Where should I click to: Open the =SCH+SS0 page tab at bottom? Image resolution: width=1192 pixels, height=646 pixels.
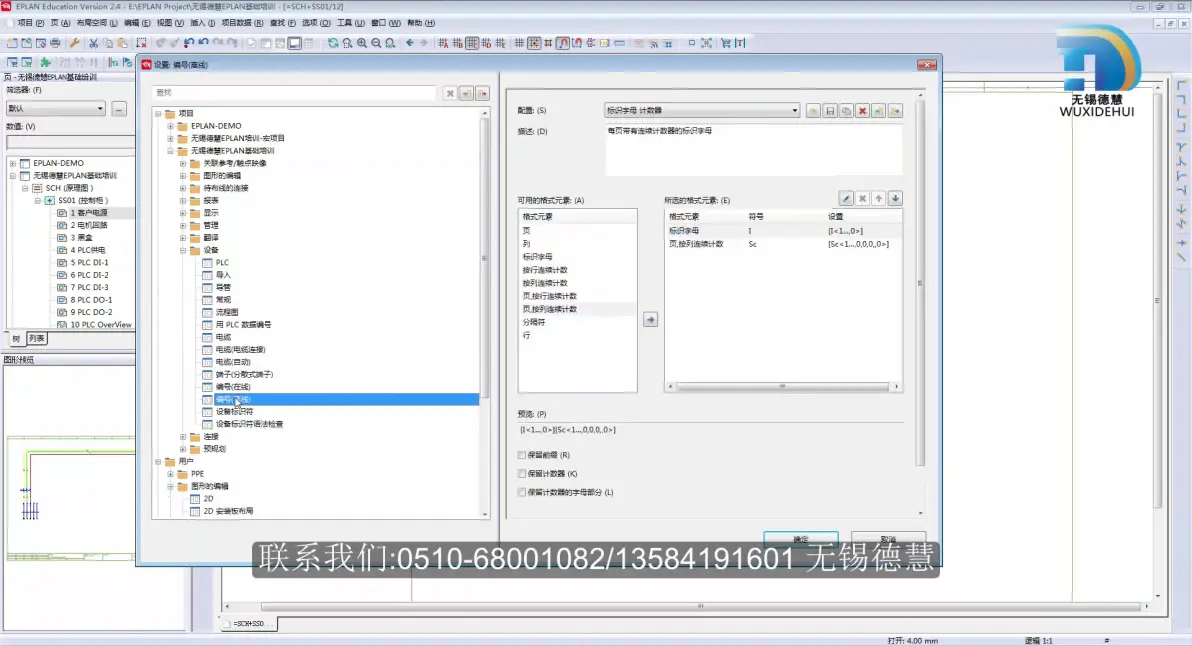pyautogui.click(x=249, y=624)
